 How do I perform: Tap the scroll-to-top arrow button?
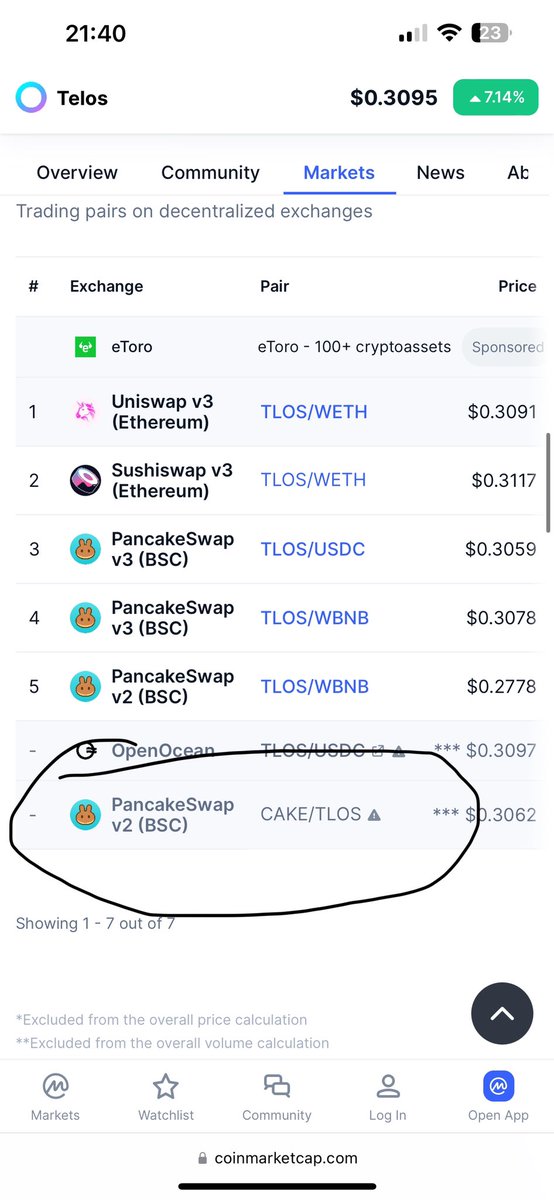click(x=502, y=1013)
